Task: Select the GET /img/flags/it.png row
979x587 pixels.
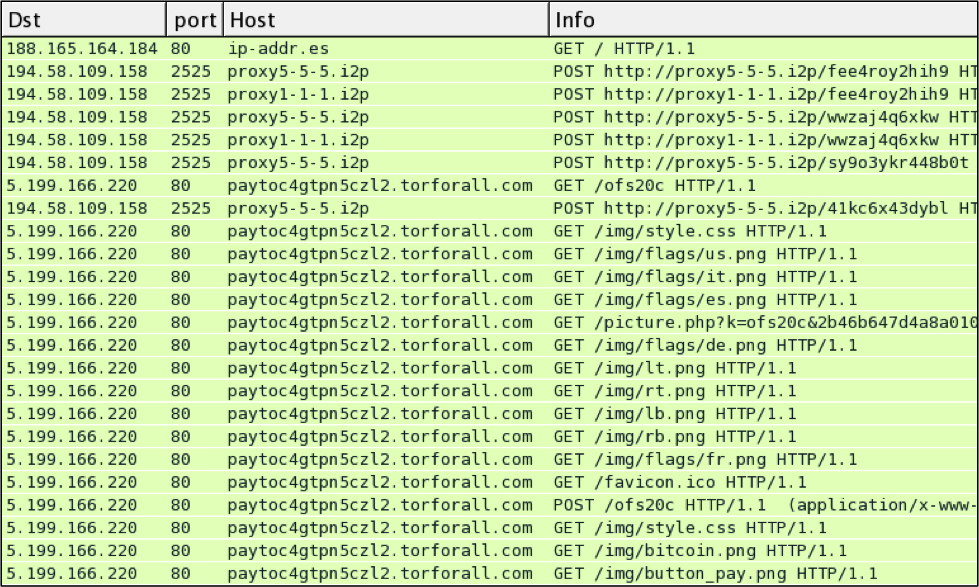Action: (490, 277)
